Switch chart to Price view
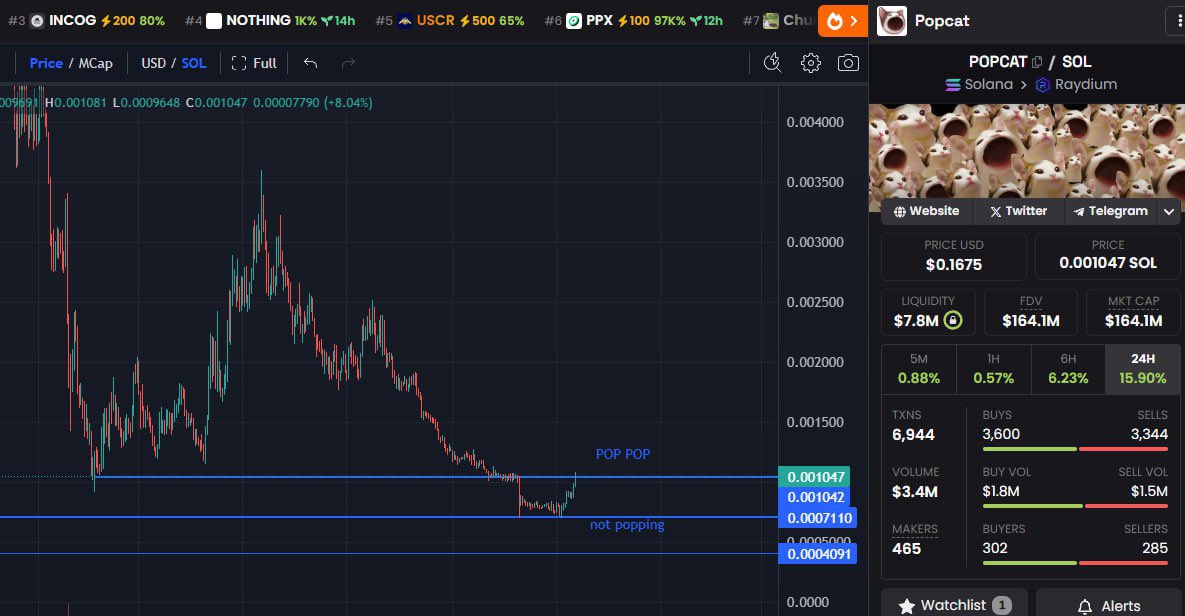The height and width of the screenshot is (616, 1185). pyautogui.click(x=46, y=63)
